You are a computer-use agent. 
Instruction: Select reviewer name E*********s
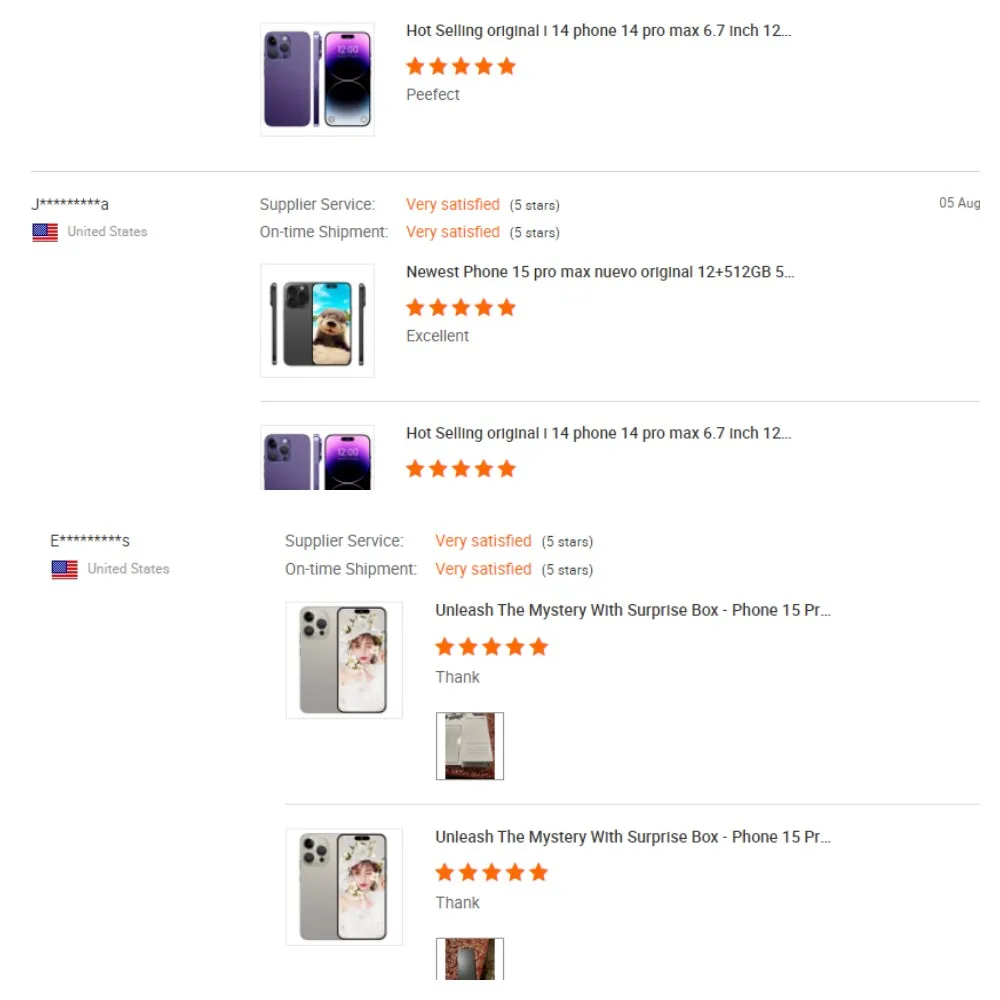pyautogui.click(x=90, y=541)
